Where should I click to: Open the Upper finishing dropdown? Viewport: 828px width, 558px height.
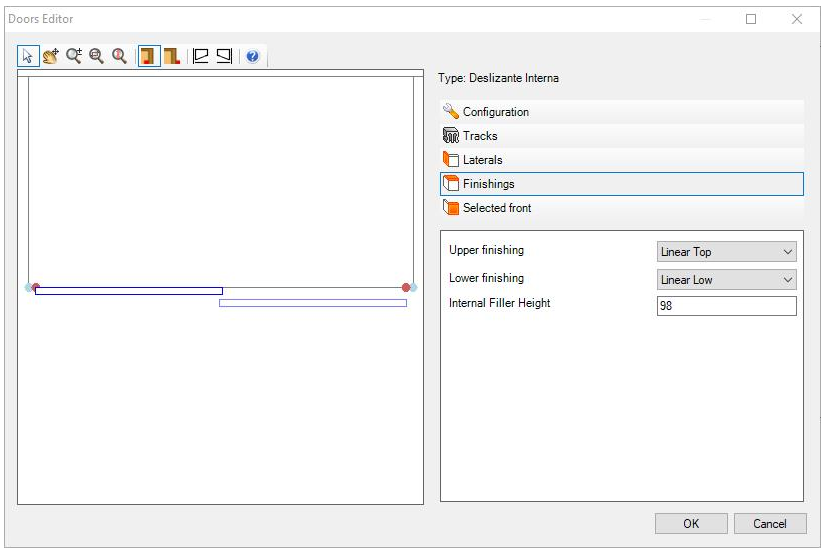tap(727, 252)
